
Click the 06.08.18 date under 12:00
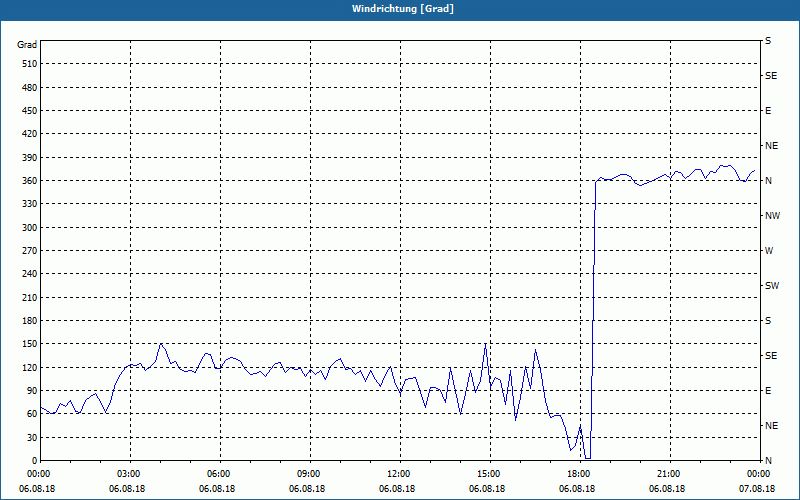click(397, 489)
